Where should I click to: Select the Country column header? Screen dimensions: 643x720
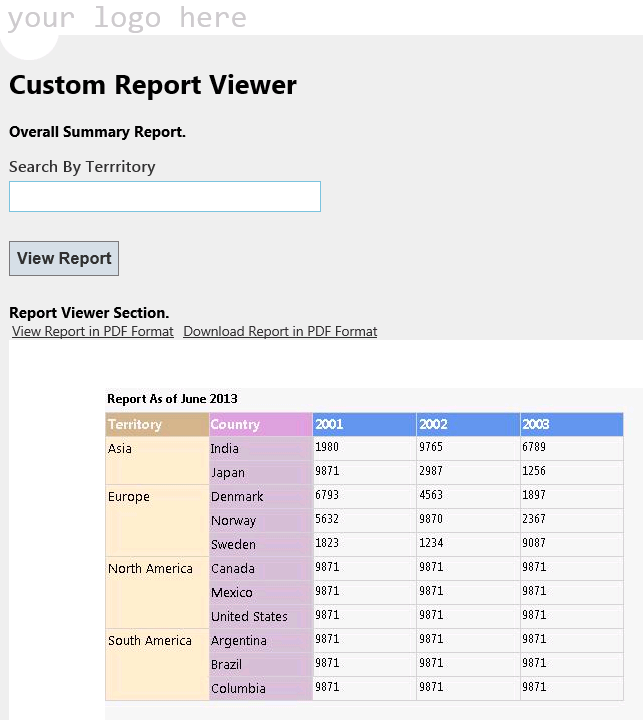(260, 424)
